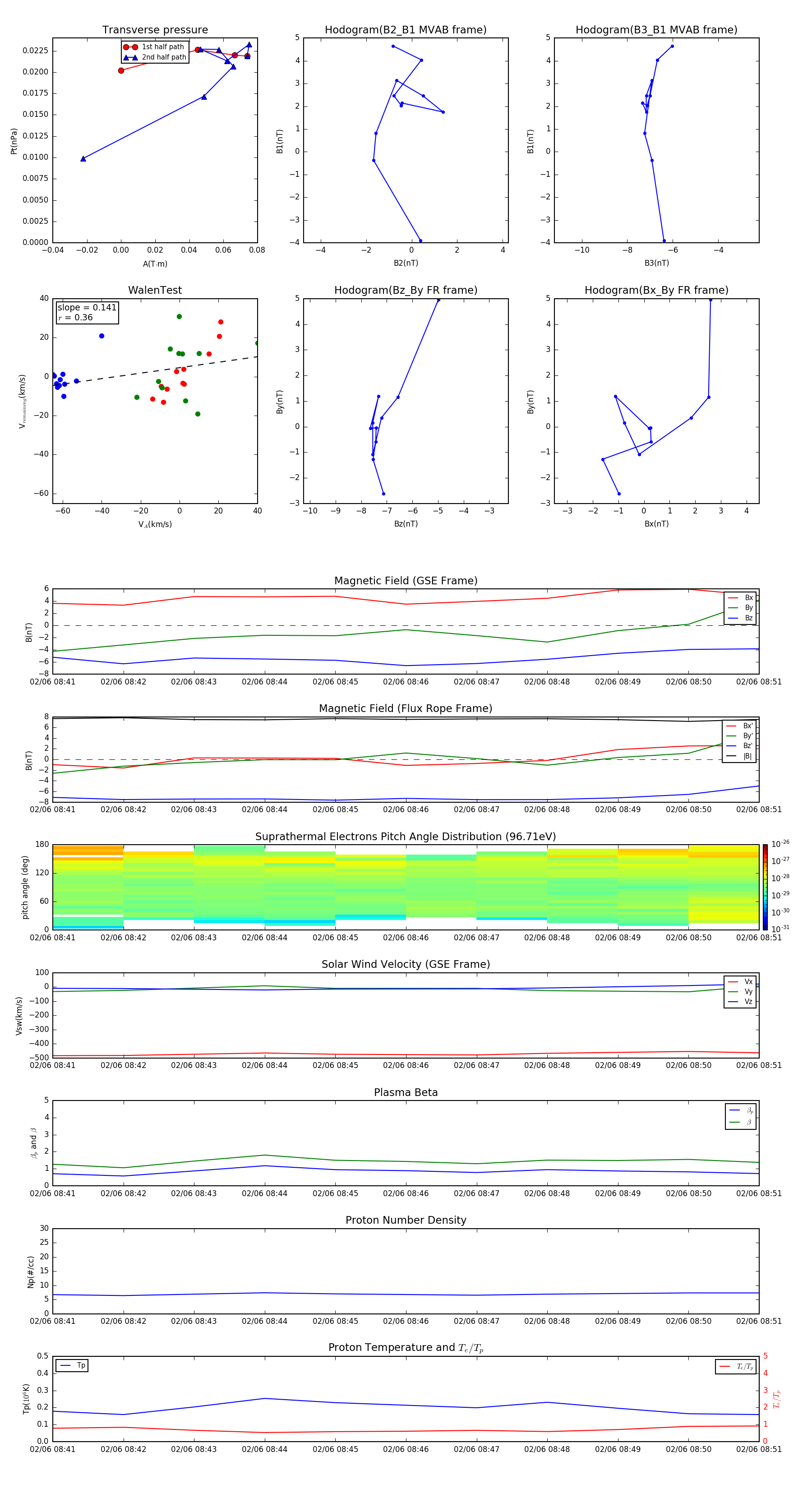
Task: Select "slope = 0.141" in WalenTest box
Action: point(87,308)
